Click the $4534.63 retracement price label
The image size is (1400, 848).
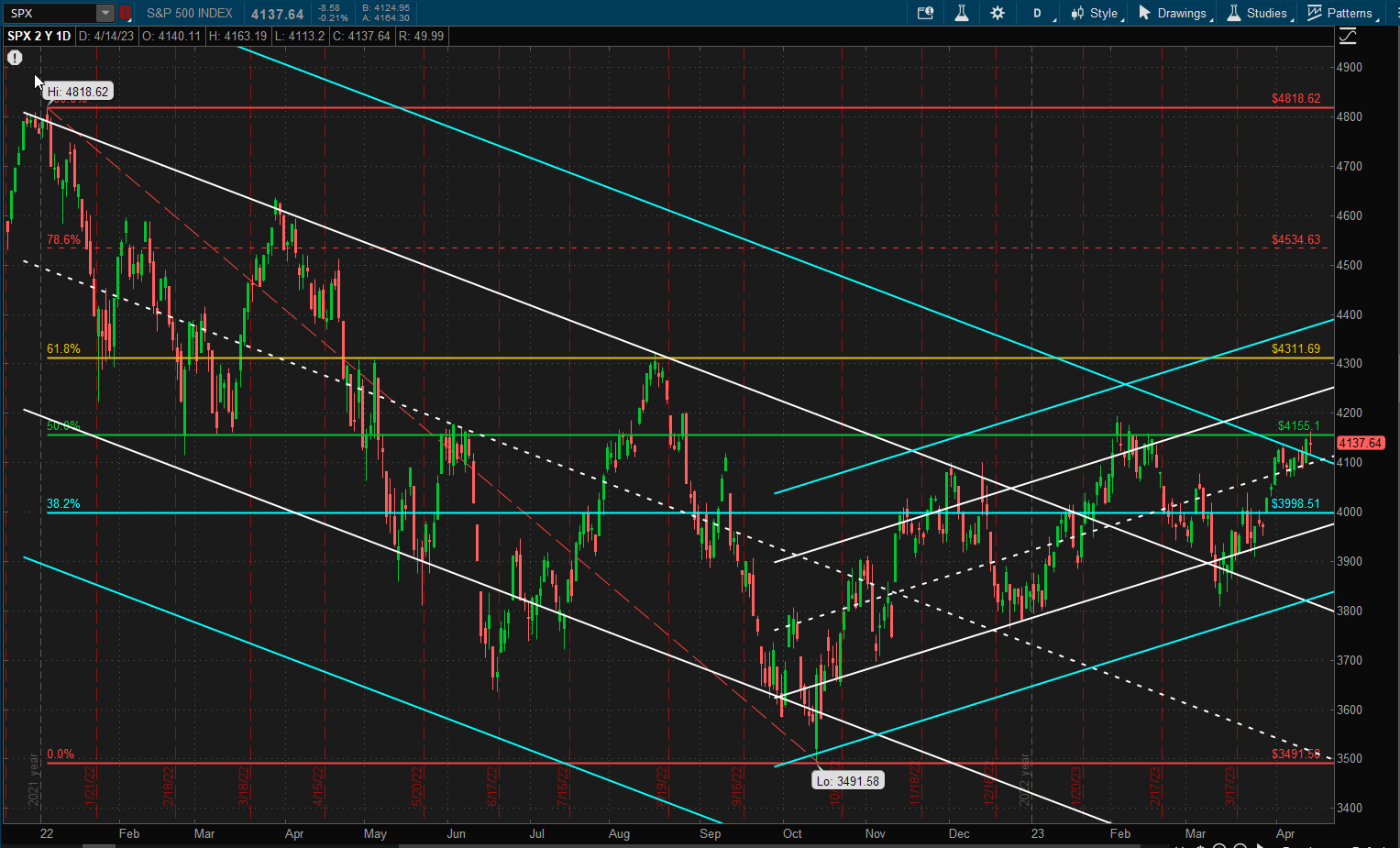click(1295, 240)
